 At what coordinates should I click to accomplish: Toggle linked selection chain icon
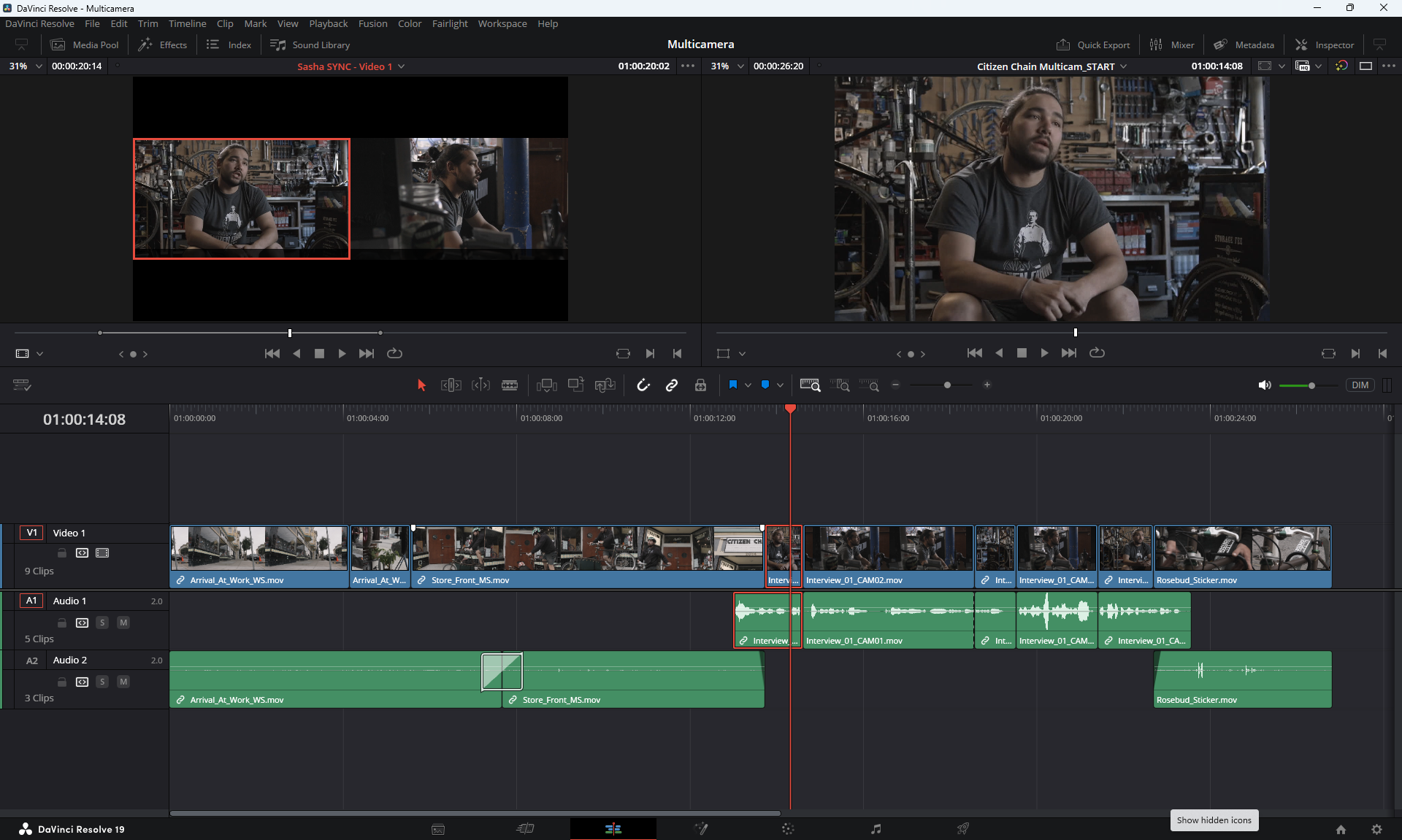tap(671, 385)
